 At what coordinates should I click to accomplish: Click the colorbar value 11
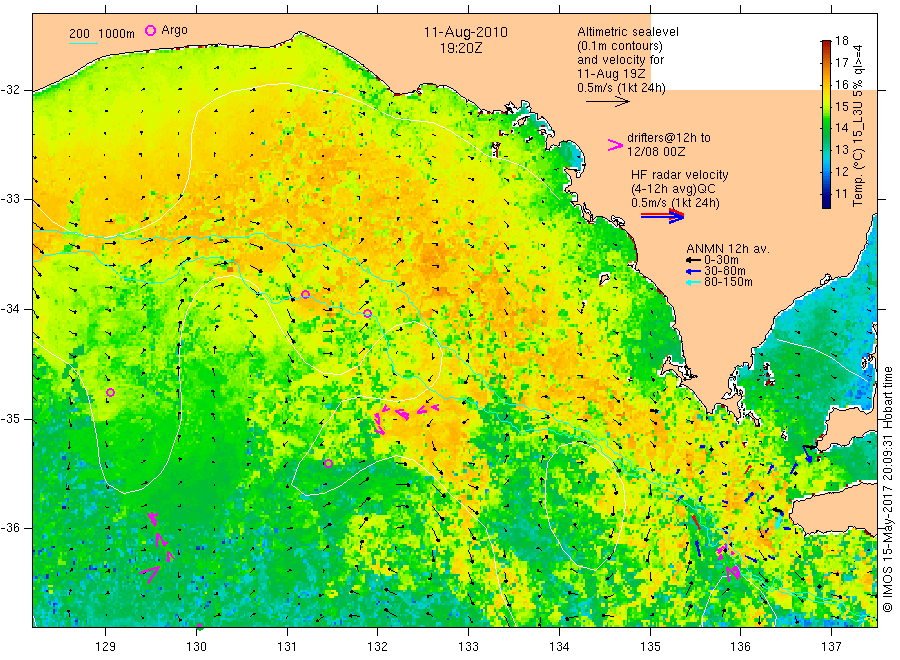(x=841, y=193)
